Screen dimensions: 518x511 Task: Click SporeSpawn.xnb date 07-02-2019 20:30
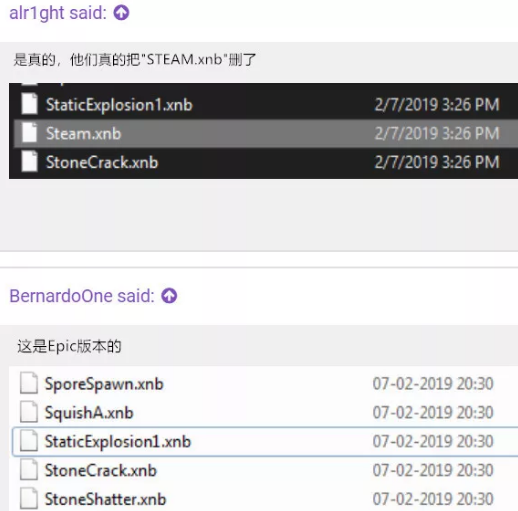433,384
